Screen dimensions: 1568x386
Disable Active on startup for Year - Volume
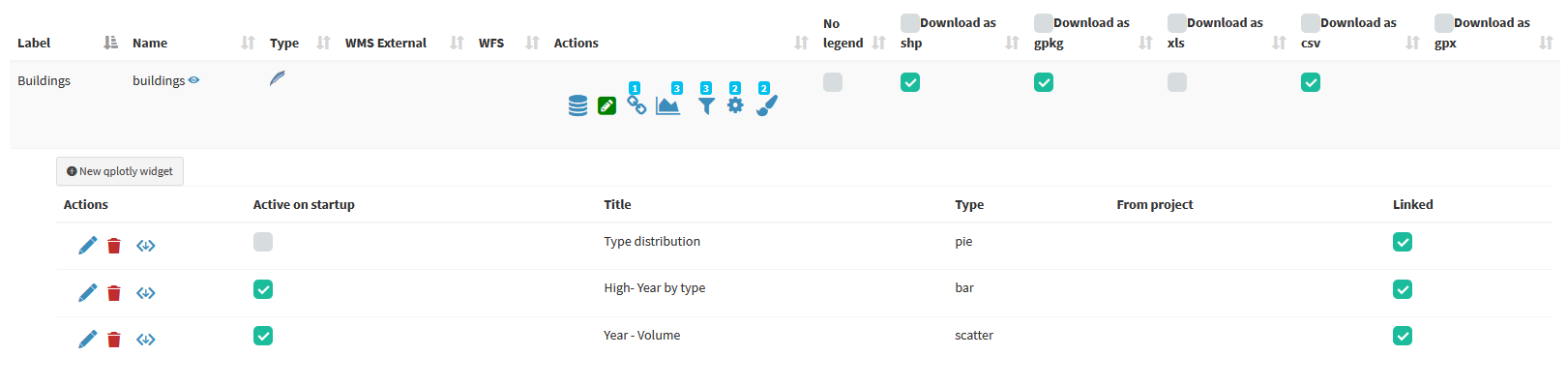point(263,336)
